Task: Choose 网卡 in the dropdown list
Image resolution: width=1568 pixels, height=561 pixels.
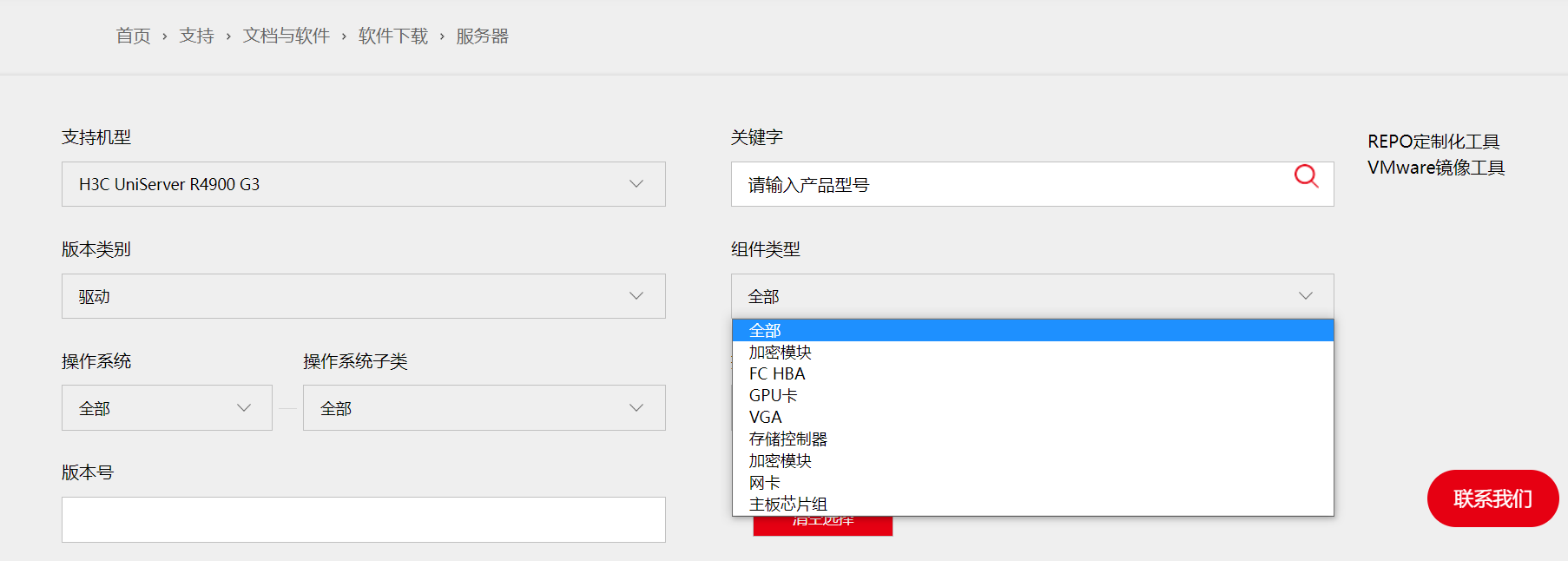Action: coord(765,483)
